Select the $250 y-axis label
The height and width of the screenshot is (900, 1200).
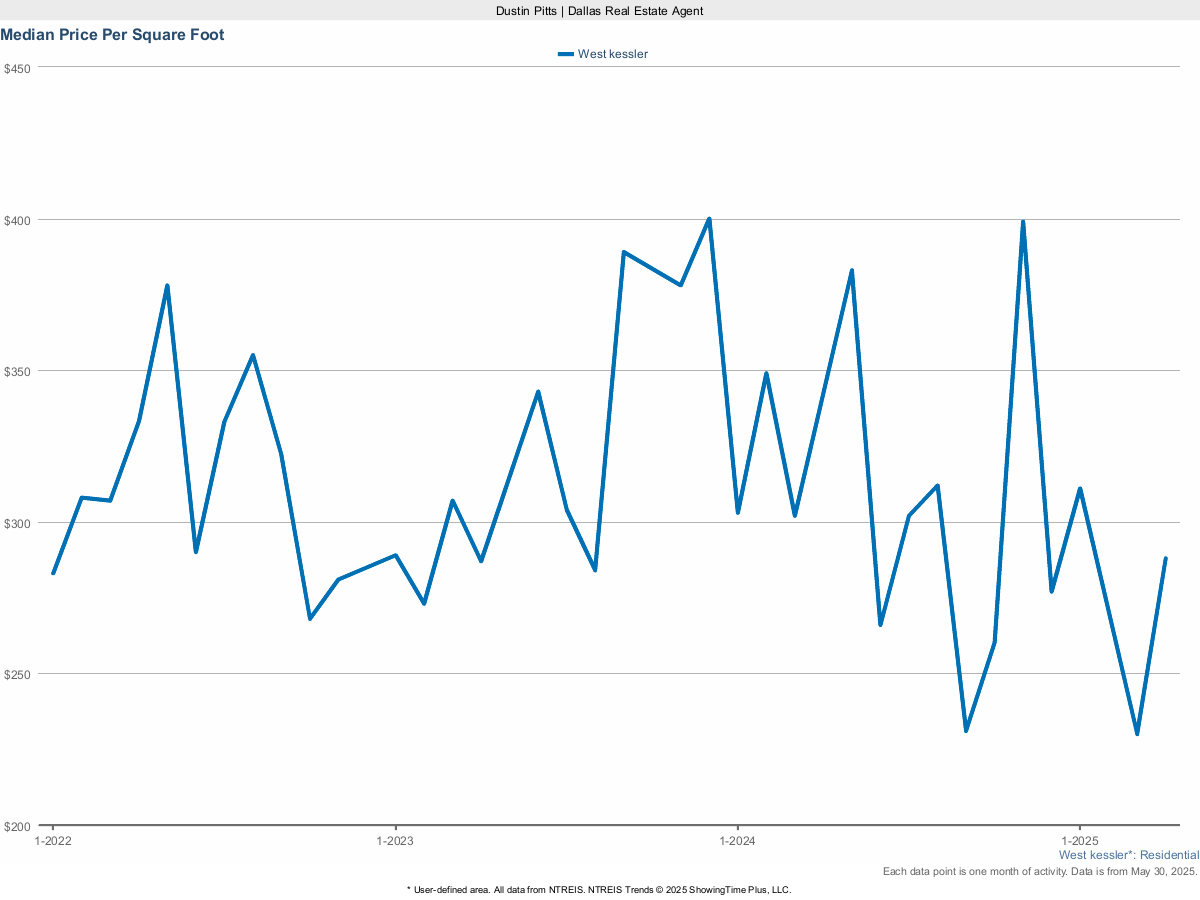point(18,674)
